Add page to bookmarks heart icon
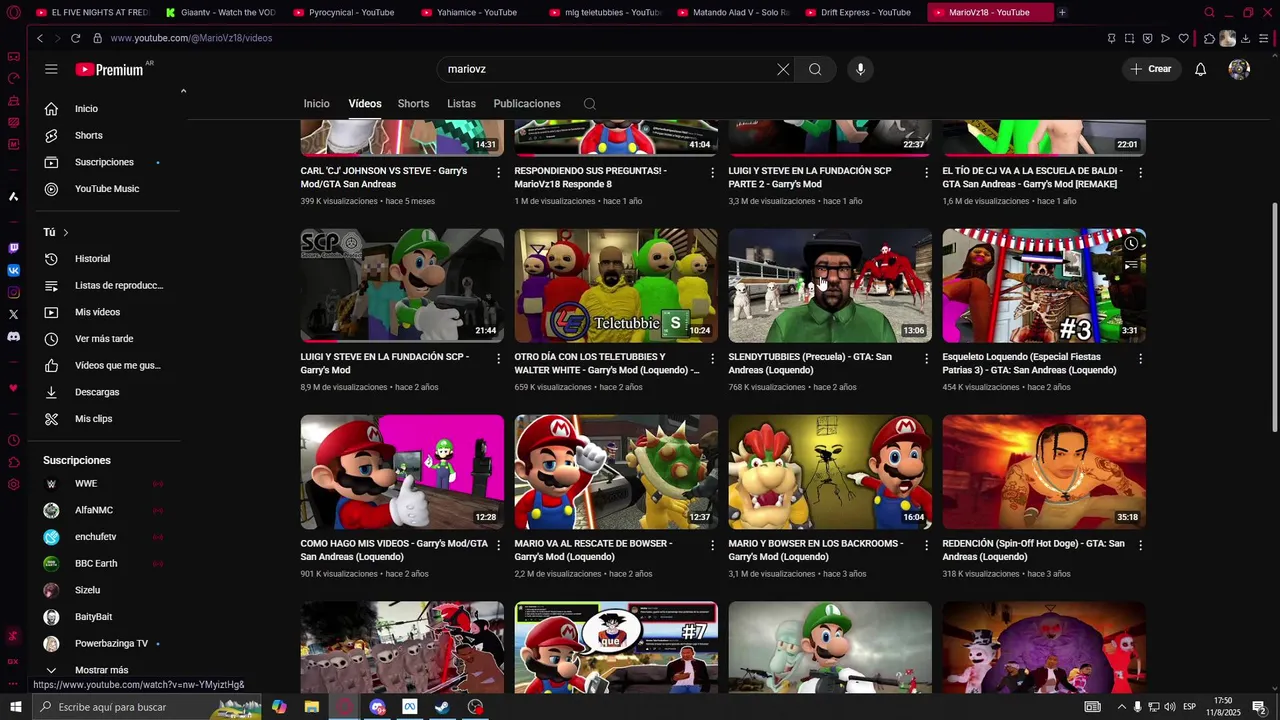Image resolution: width=1280 pixels, height=720 pixels. 1183,38
